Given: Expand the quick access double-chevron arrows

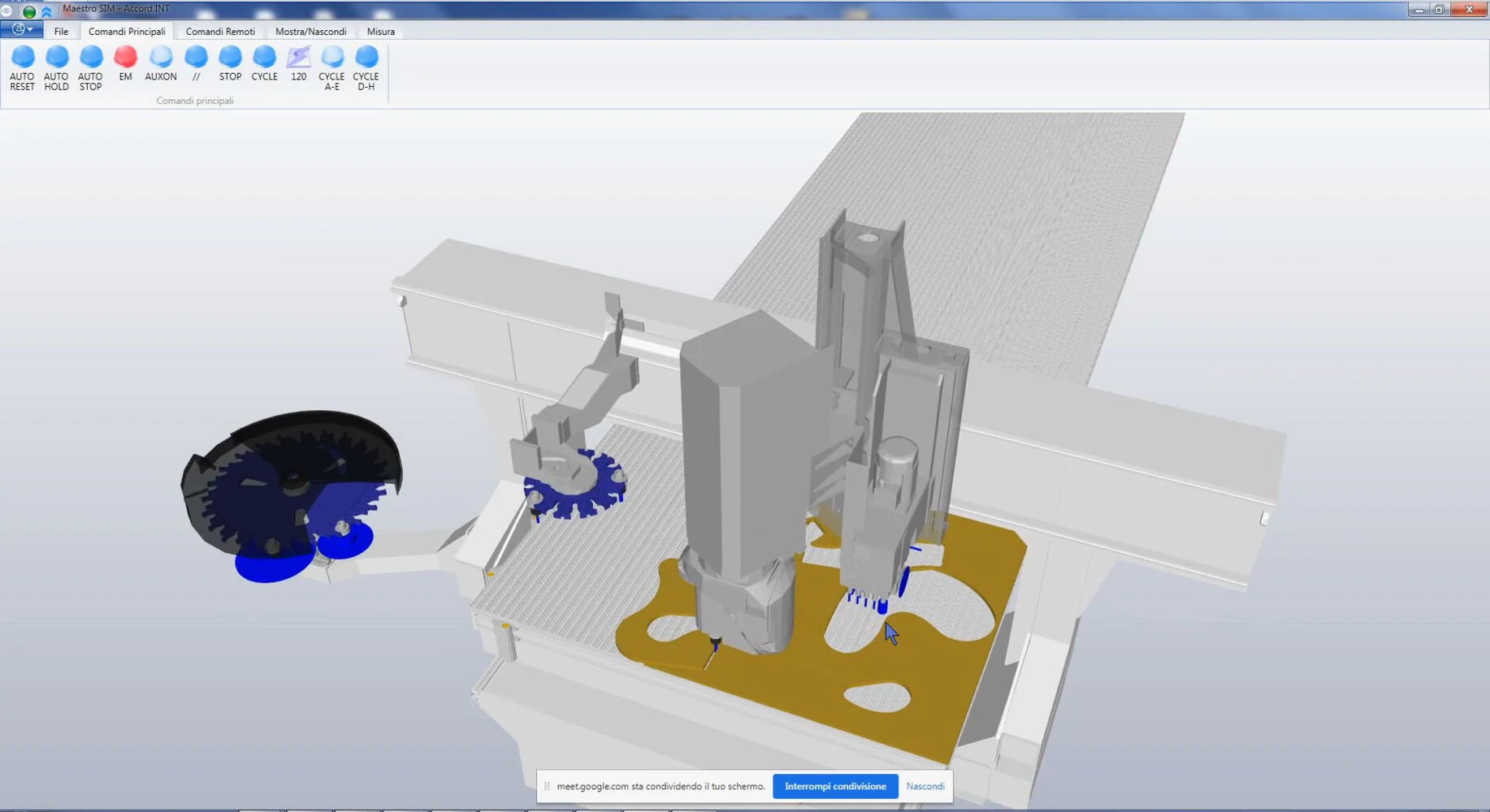Looking at the screenshot, I should pos(46,11).
